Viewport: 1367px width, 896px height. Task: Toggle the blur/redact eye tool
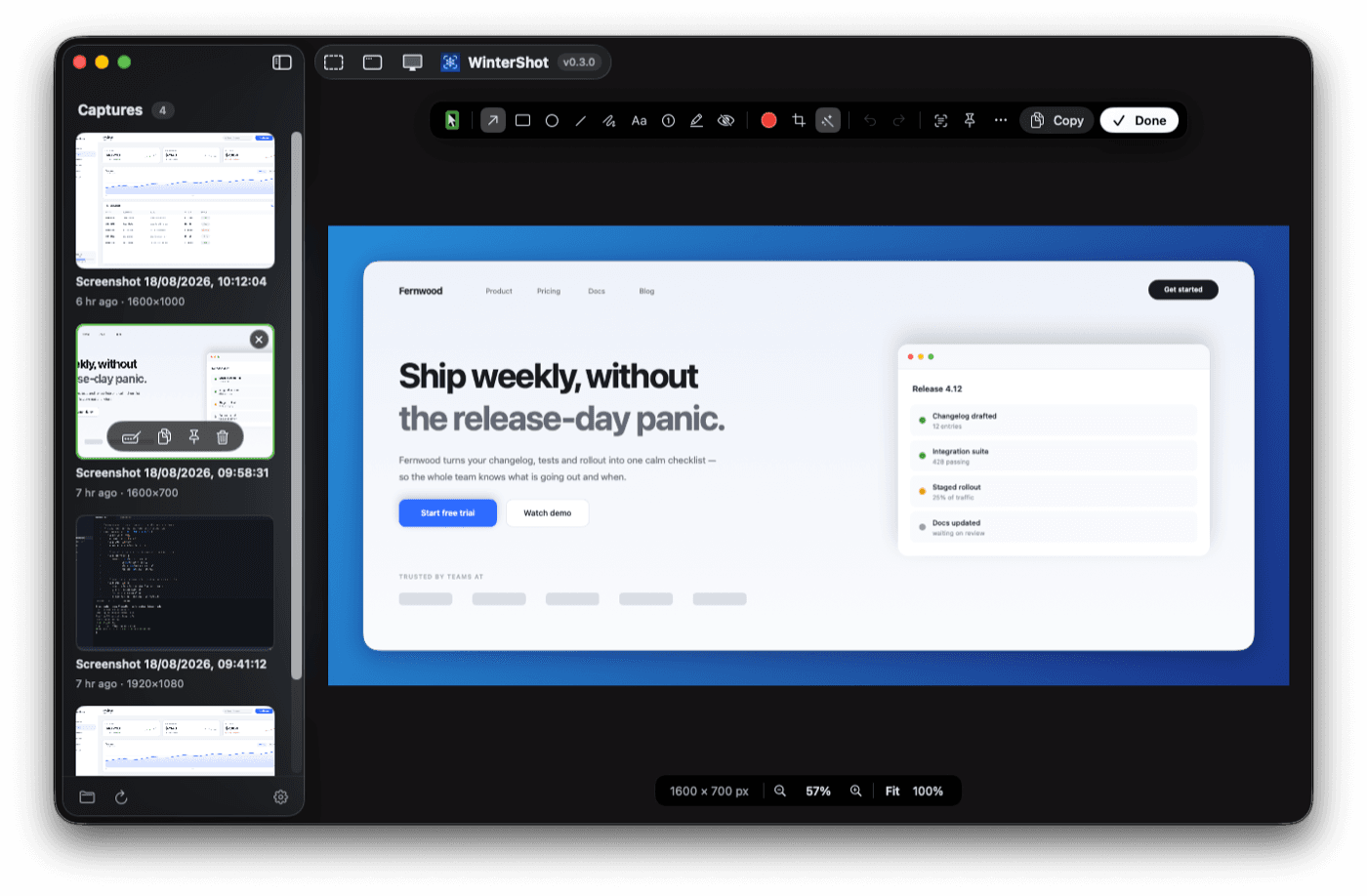pyautogui.click(x=725, y=120)
